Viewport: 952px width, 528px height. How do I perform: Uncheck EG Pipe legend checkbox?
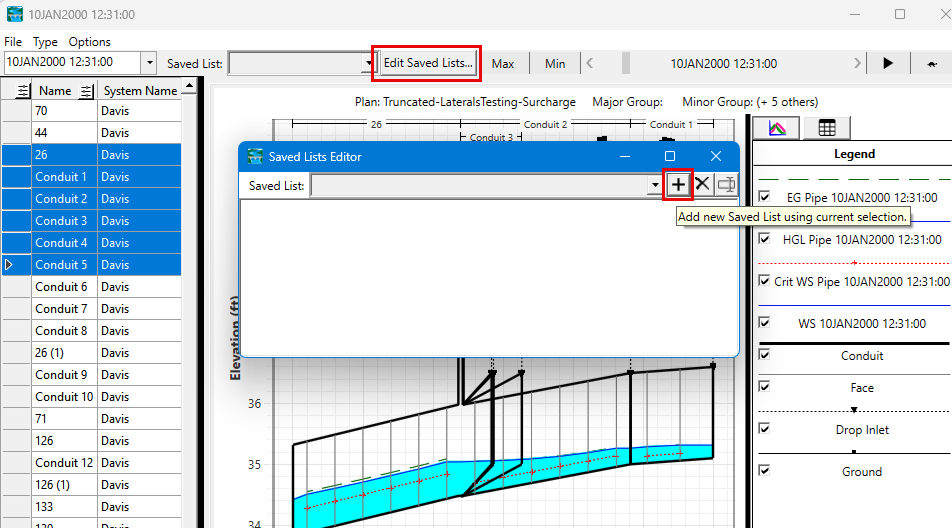[x=765, y=197]
